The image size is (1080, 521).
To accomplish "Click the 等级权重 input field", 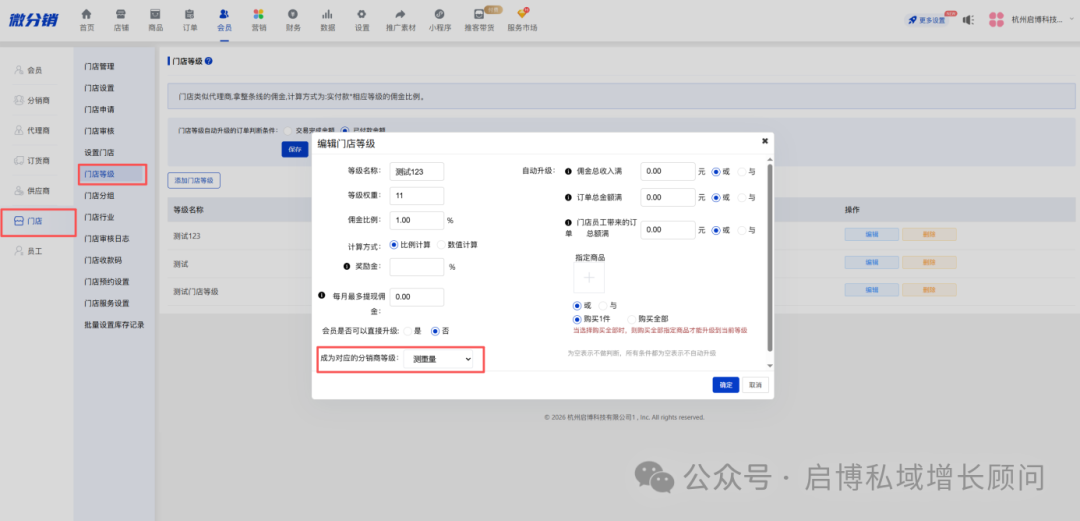I will coord(417,196).
